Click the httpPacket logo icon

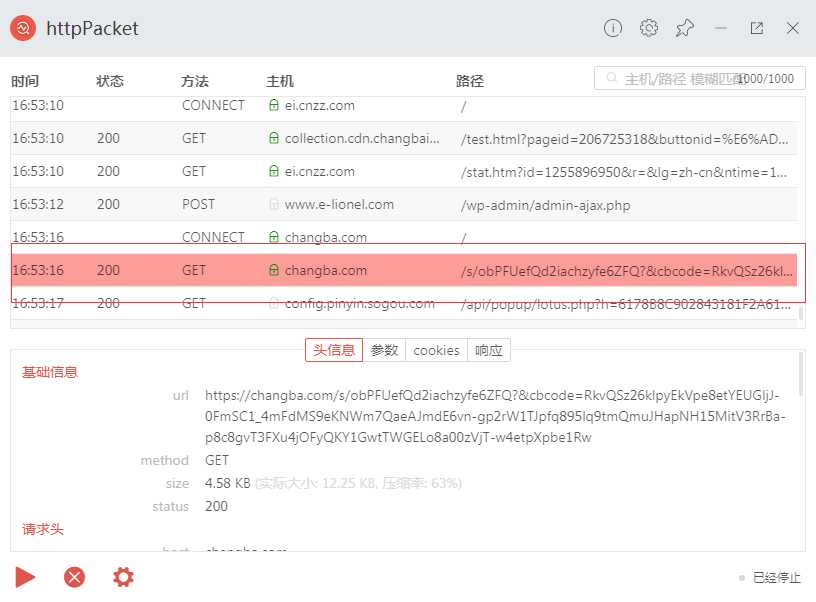(x=23, y=28)
